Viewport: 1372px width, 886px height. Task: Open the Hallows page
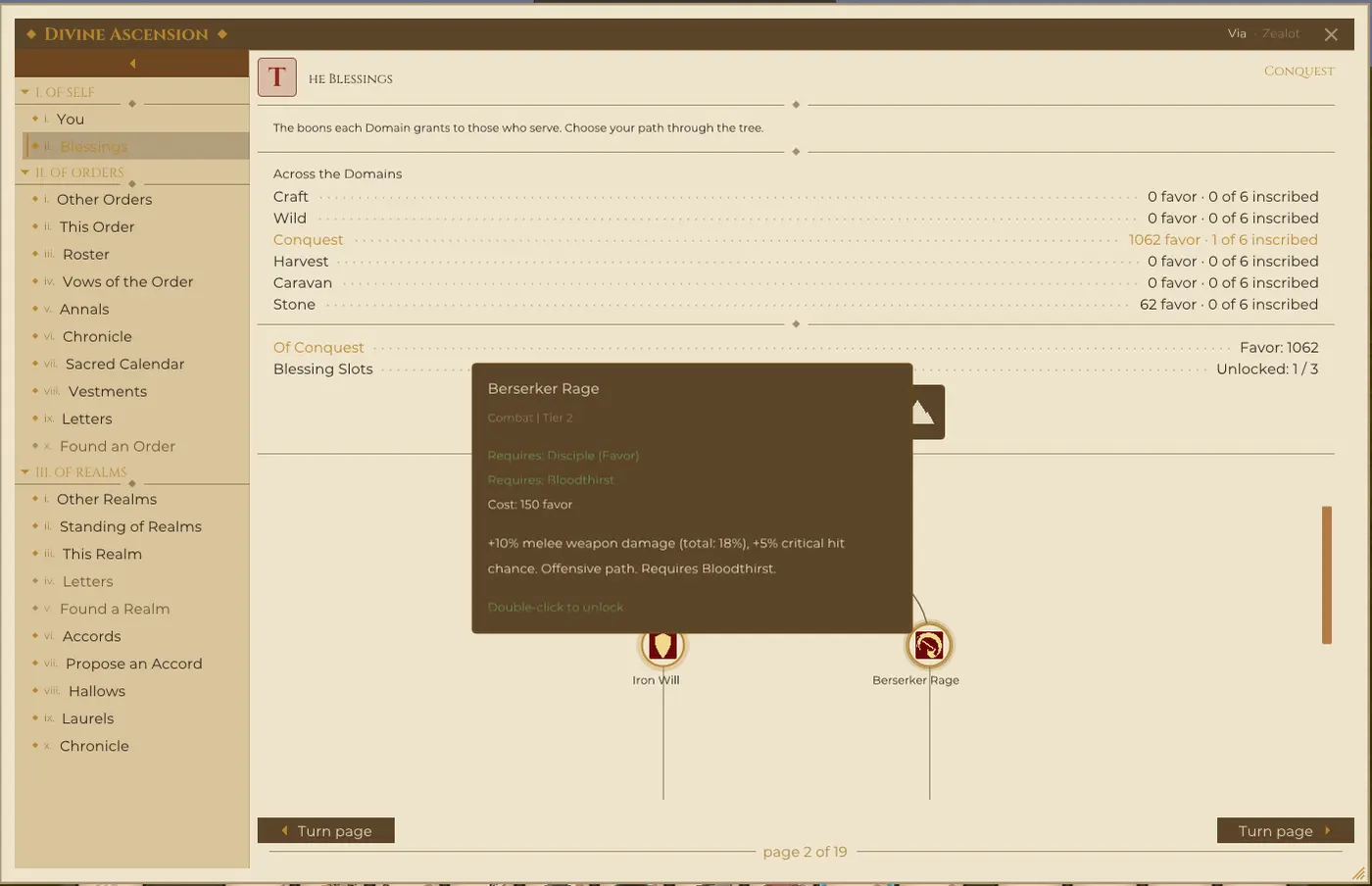point(135,691)
